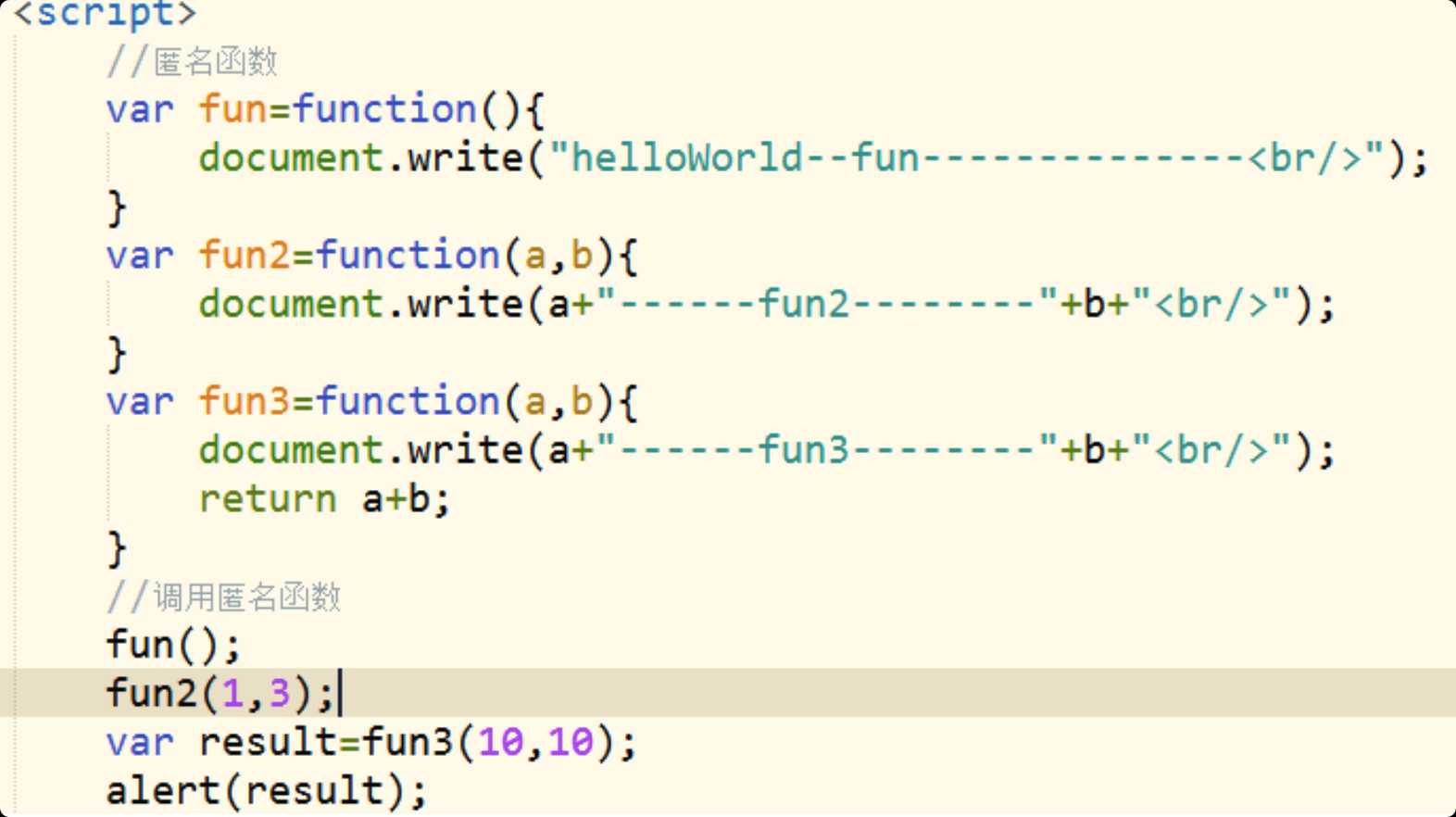Click the "------fun3--------" string
Screen dimensions: 1456x817
(x=827, y=450)
